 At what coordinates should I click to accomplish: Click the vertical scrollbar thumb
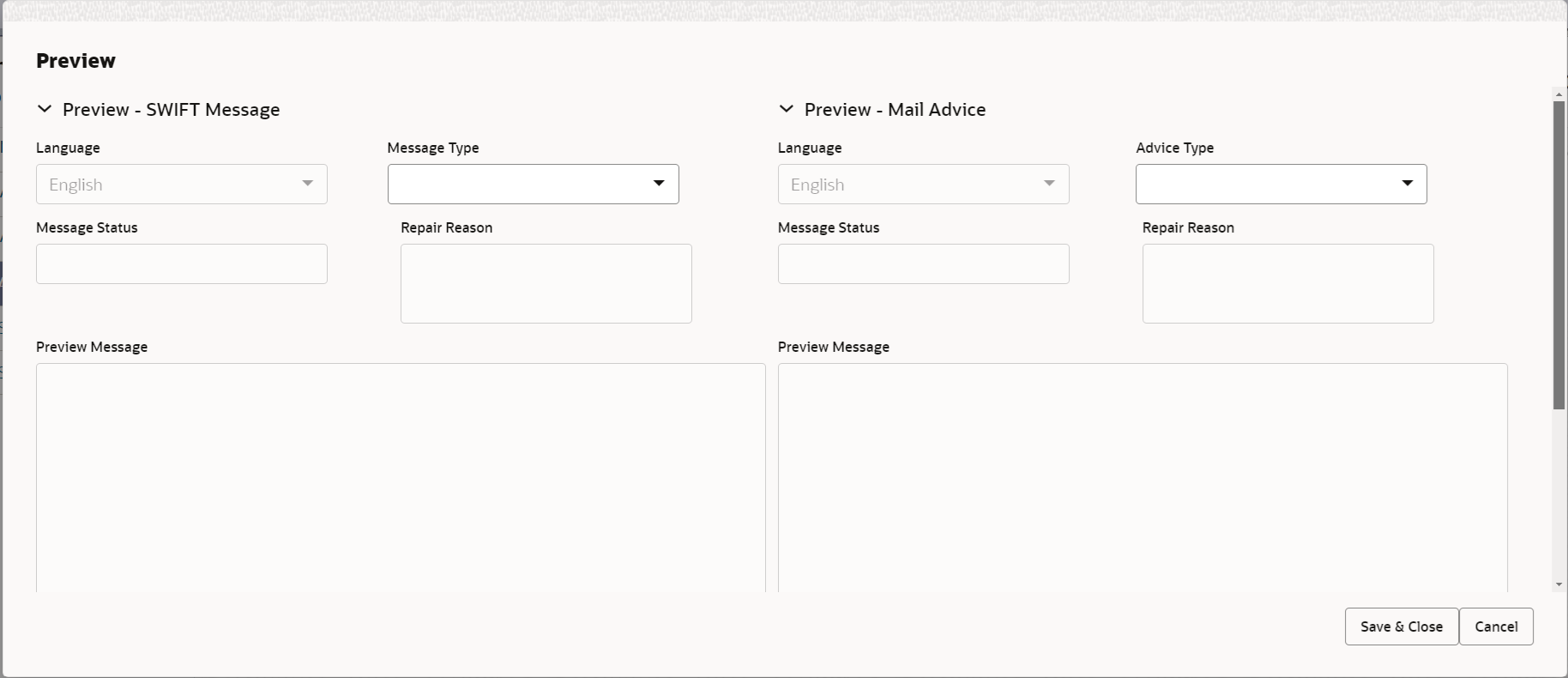[1559, 255]
